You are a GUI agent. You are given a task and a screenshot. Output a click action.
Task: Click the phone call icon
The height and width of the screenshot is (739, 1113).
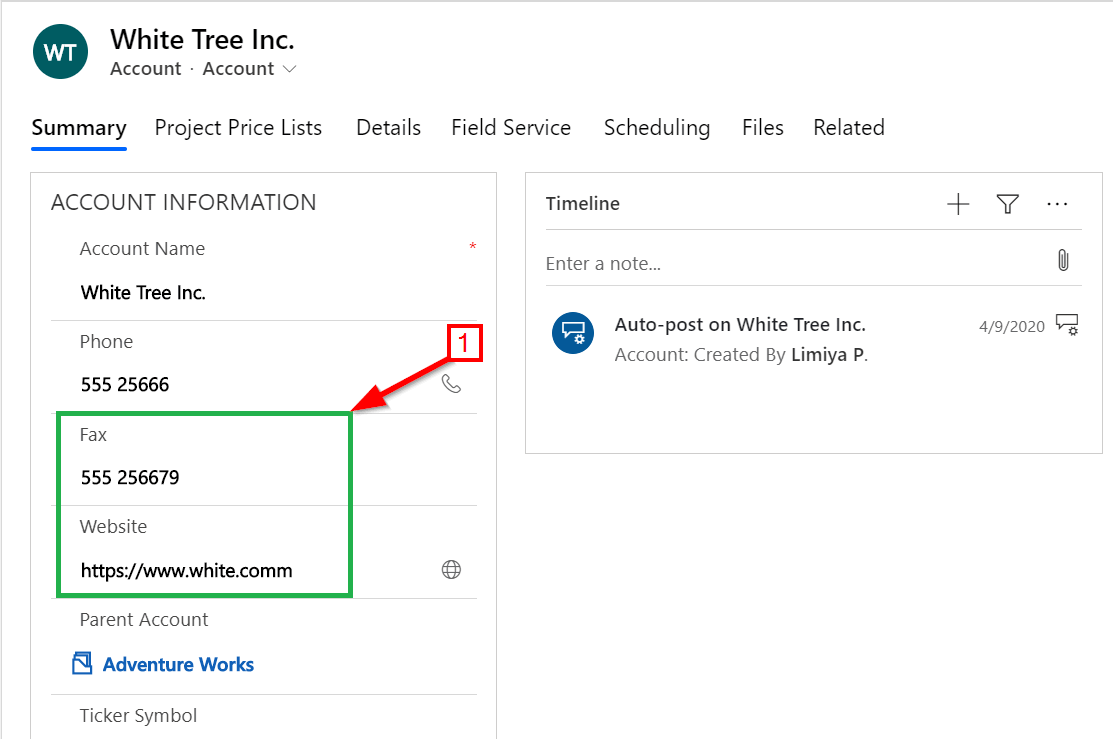click(x=451, y=384)
